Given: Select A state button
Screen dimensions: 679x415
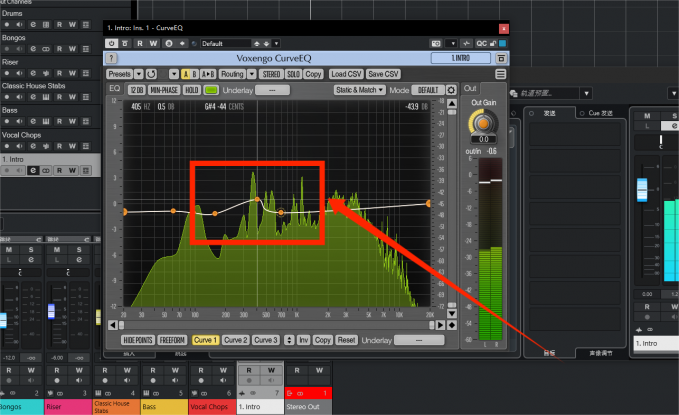Looking at the screenshot, I should 186,74.
